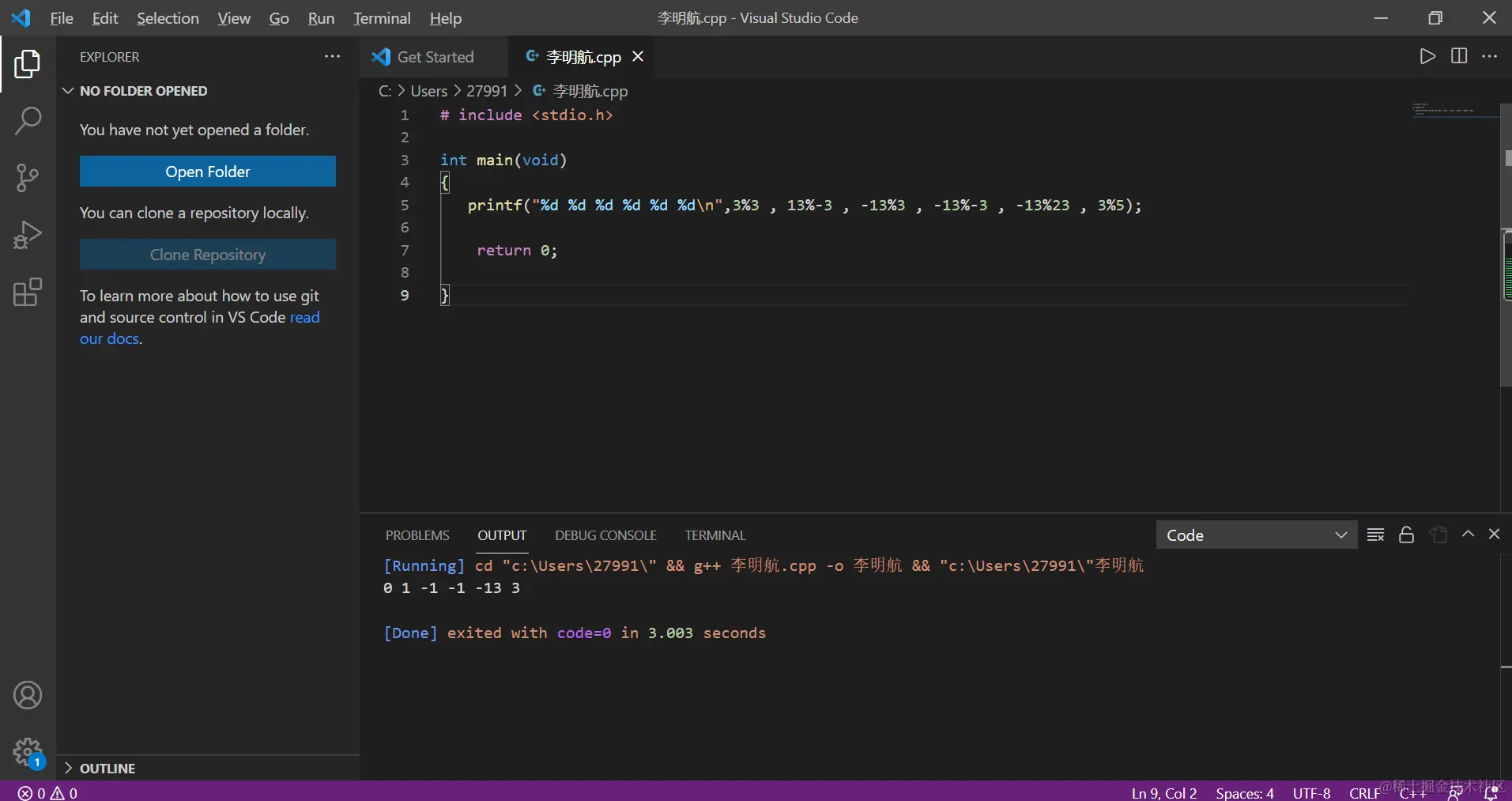Open the Help menu
Screen dimensions: 1512x801
(x=446, y=17)
